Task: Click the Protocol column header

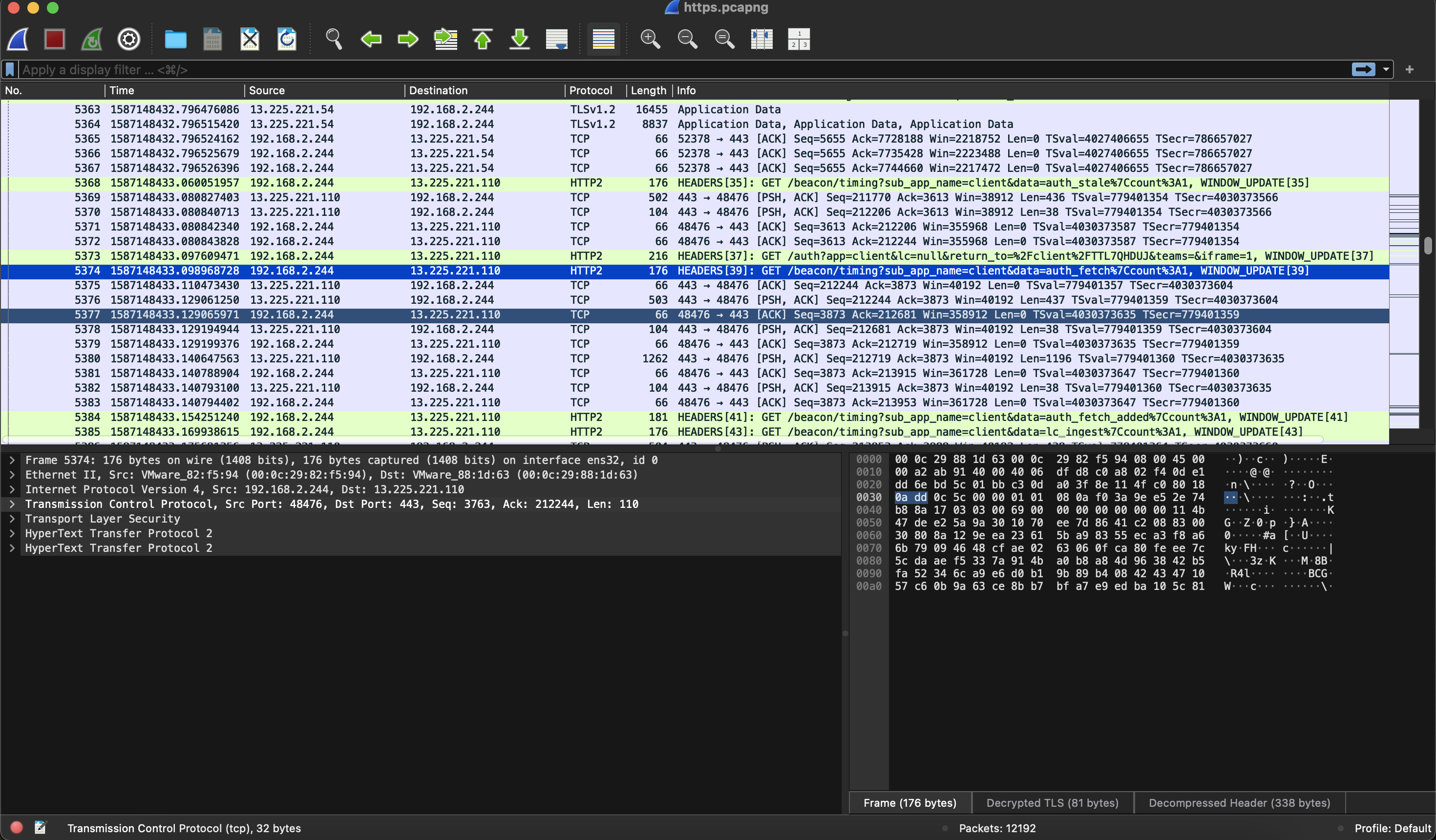Action: [591, 90]
